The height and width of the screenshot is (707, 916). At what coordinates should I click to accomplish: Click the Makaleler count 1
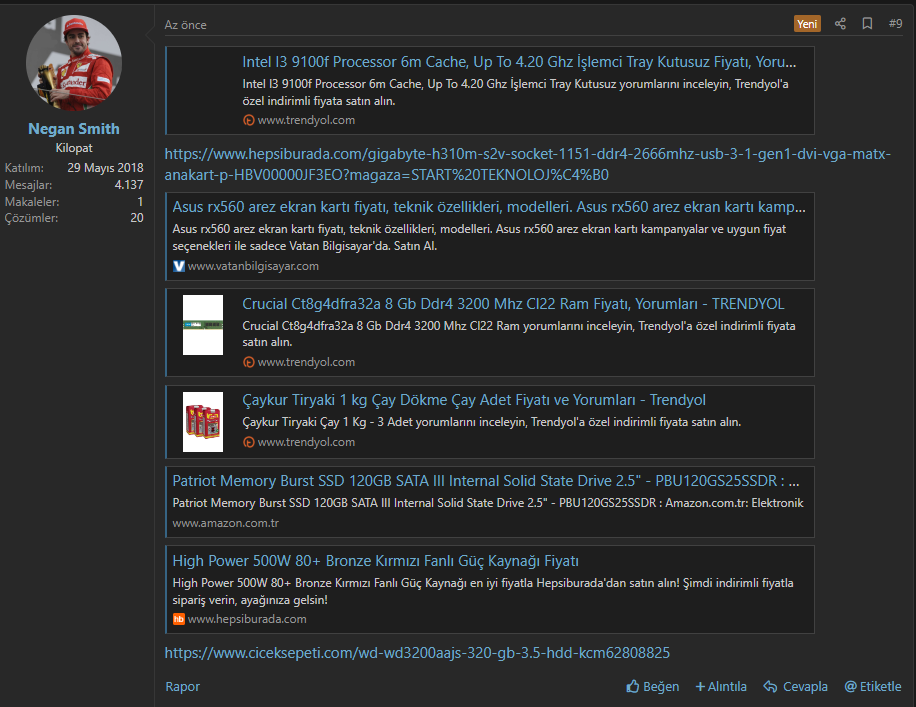140,202
